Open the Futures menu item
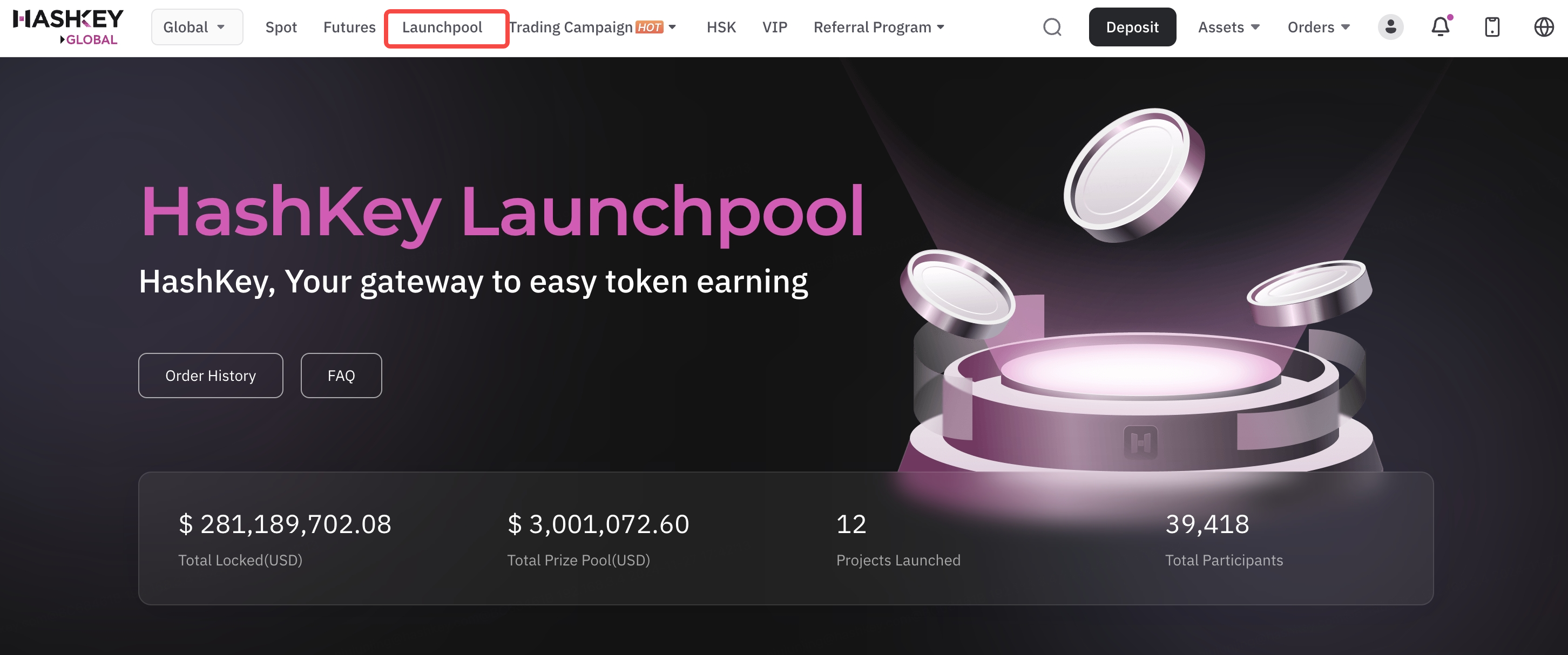 (x=349, y=28)
